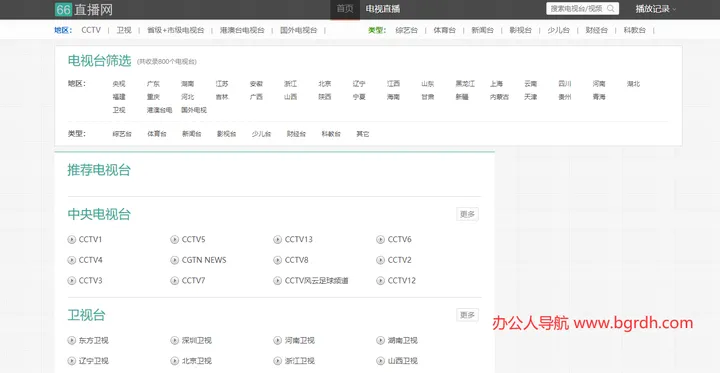Pick 新闻台 in the top type bar
Viewport: 720px width, 373px height.
click(x=482, y=30)
